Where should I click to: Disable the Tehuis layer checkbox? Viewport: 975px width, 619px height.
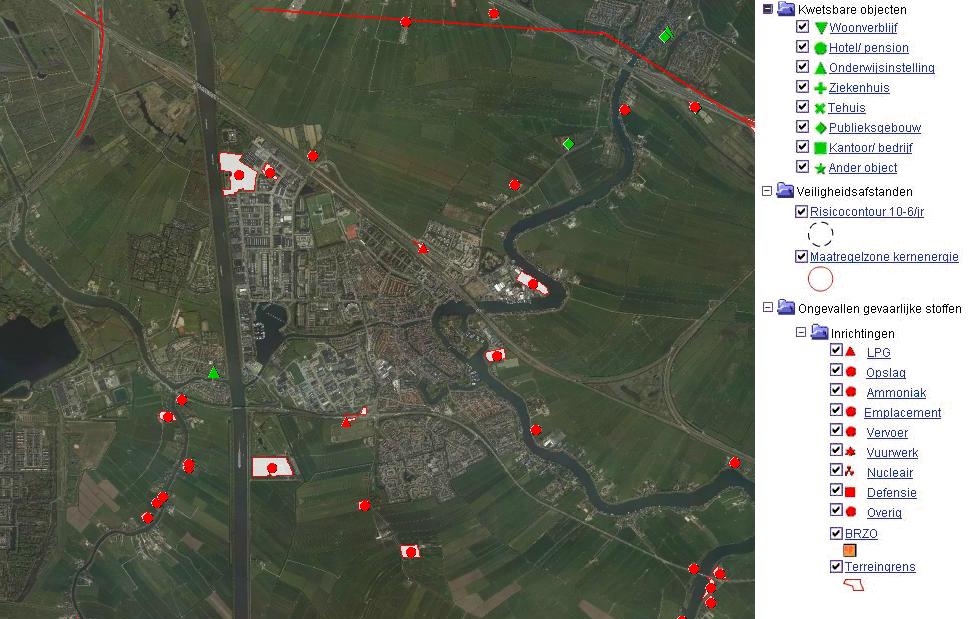coord(802,106)
